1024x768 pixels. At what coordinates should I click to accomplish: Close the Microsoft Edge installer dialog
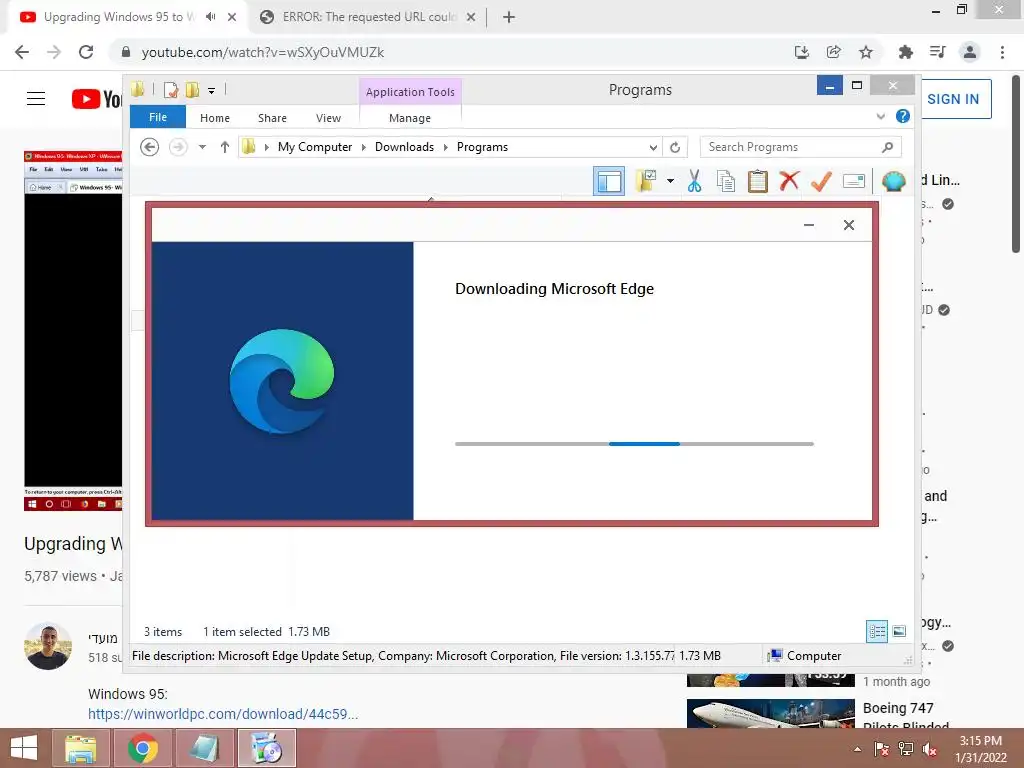[x=848, y=225]
